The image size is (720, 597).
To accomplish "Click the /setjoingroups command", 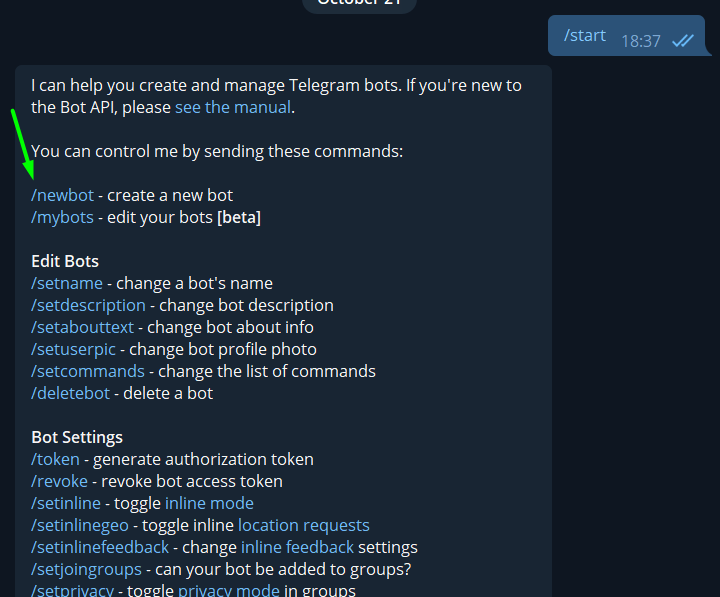I will [x=86, y=570].
